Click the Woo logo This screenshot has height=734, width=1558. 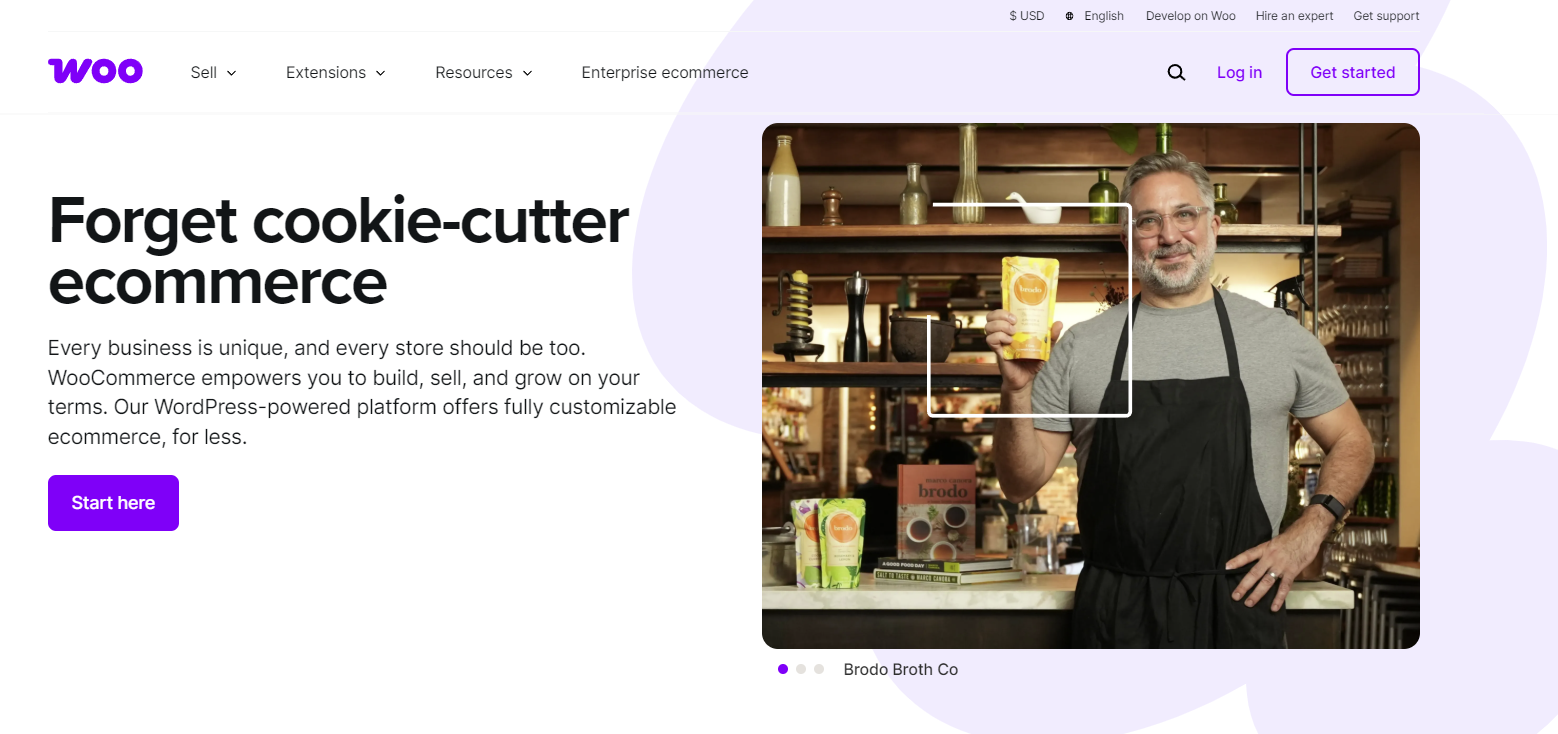pyautogui.click(x=95, y=71)
